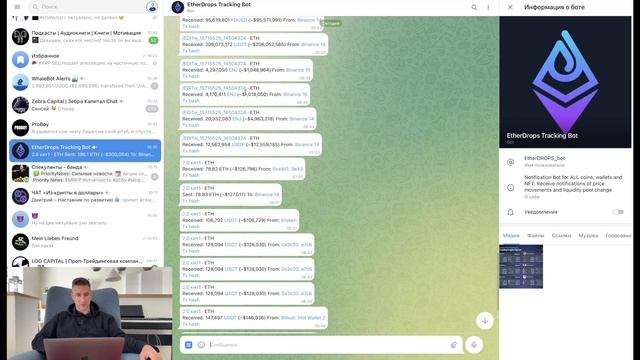Open the LOG CAPITAL Проп-Трейдинговая chat
640x360 pixels.
85,261
